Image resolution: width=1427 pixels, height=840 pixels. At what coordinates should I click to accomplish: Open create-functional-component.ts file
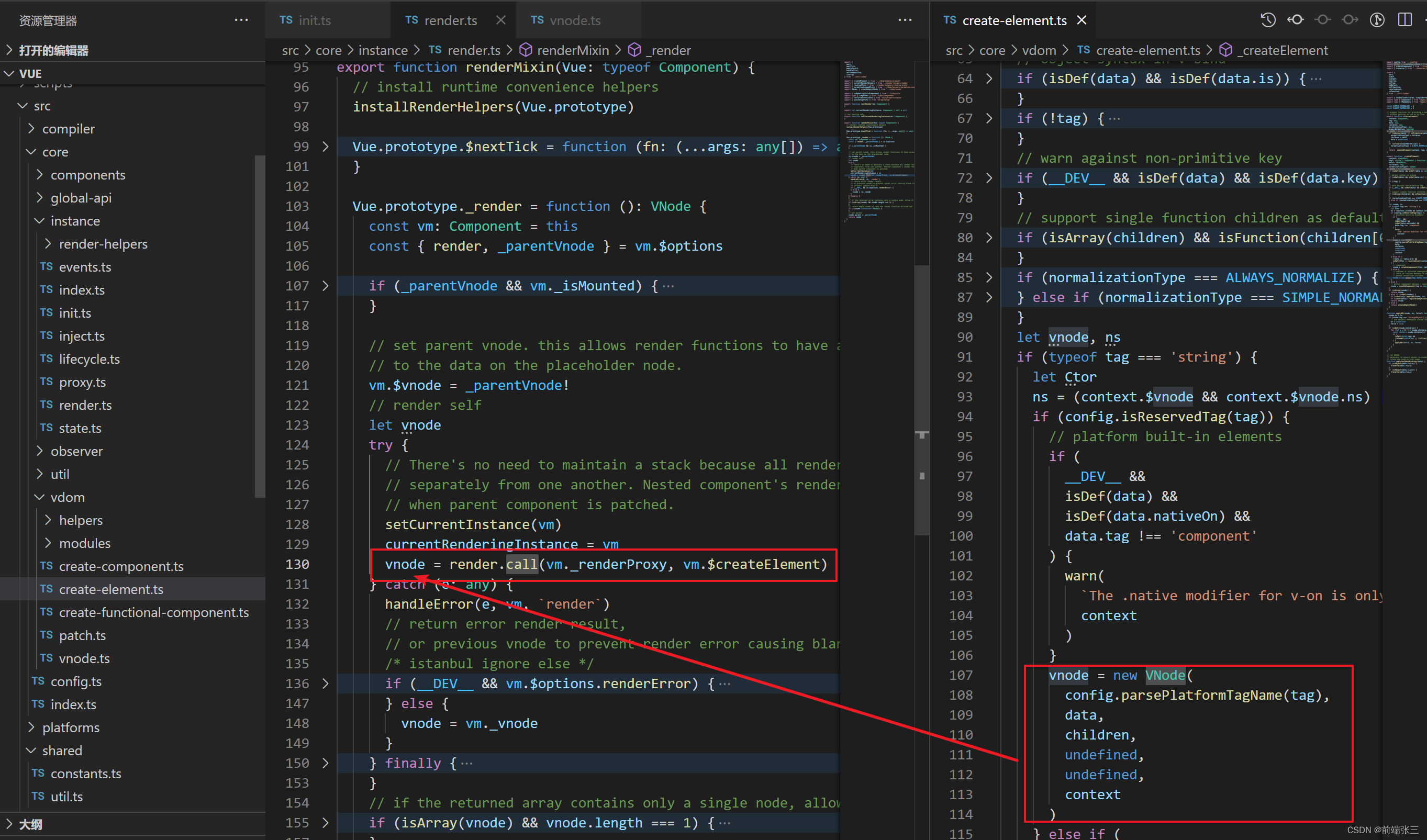132,612
